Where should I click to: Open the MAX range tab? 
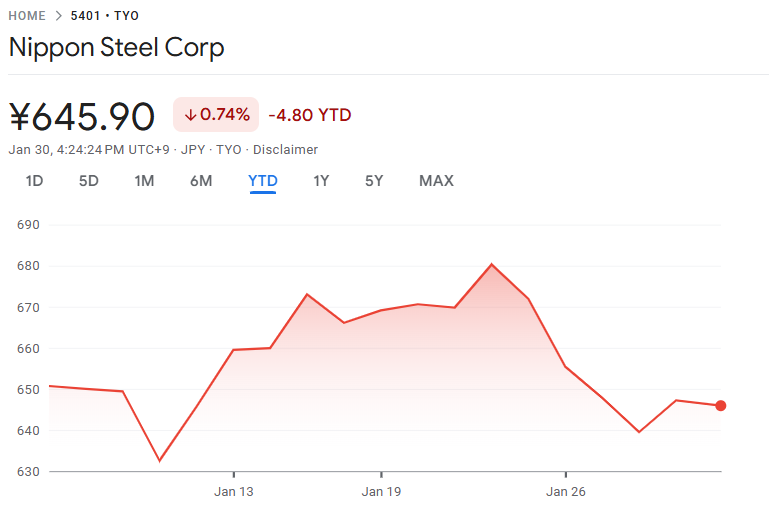click(x=436, y=181)
